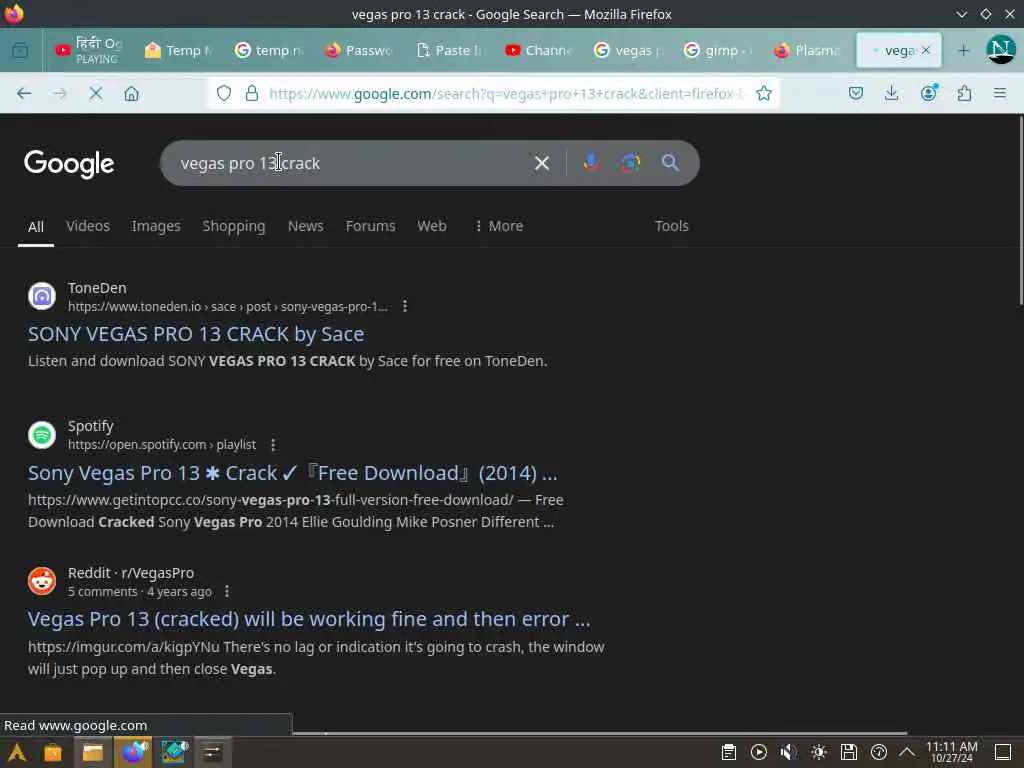Open the Firefox hamburger menu
Viewport: 1024px width, 768px height.
click(x=1000, y=93)
